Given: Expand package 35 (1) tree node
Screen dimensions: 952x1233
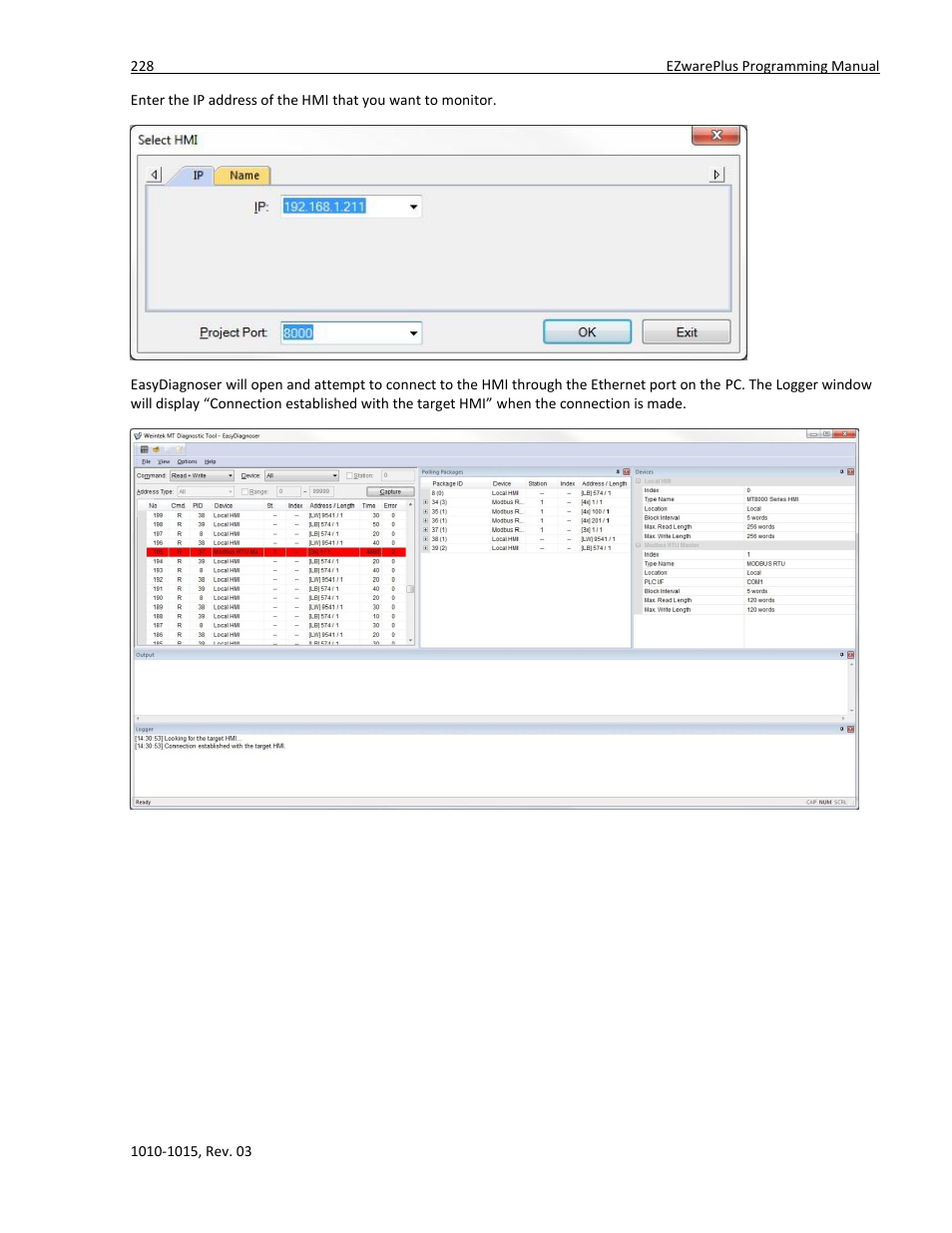Looking at the screenshot, I should coord(426,511).
